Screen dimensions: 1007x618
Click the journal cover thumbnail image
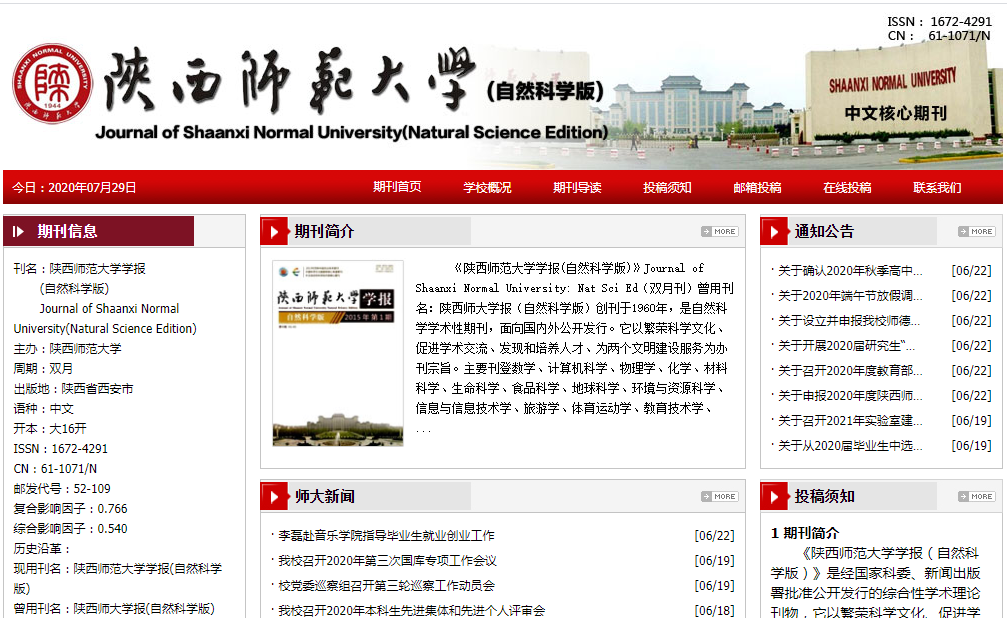pyautogui.click(x=338, y=353)
